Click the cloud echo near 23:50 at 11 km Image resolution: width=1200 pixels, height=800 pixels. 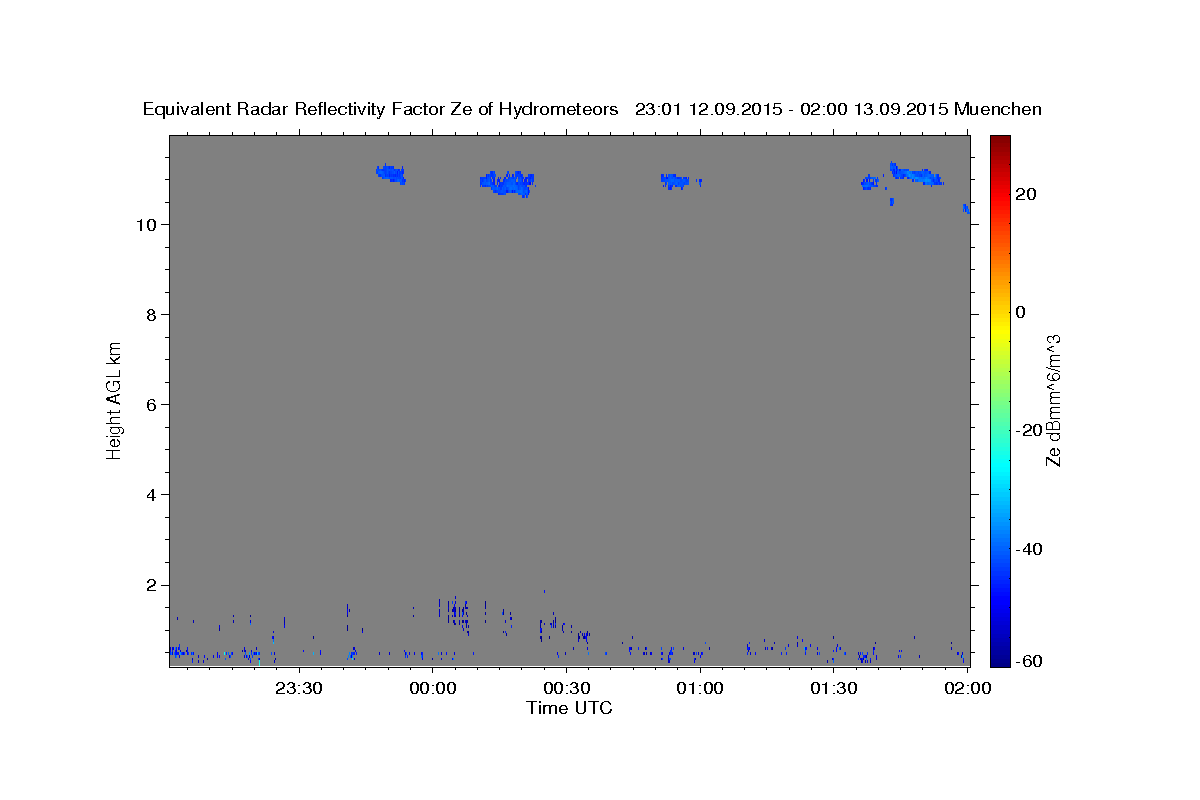tap(391, 174)
